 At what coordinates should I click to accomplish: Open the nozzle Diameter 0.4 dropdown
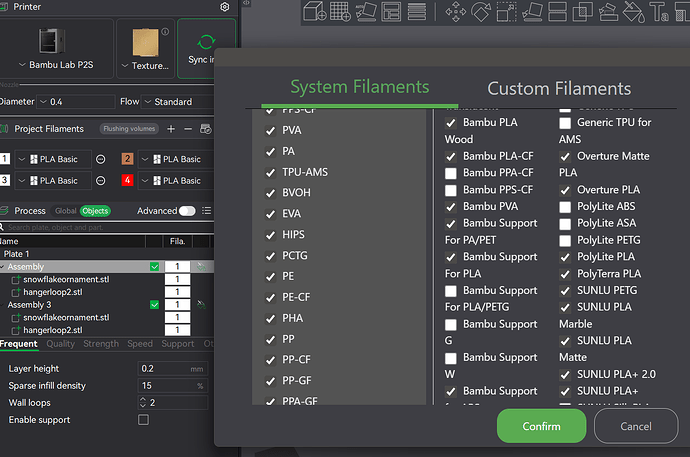point(75,102)
